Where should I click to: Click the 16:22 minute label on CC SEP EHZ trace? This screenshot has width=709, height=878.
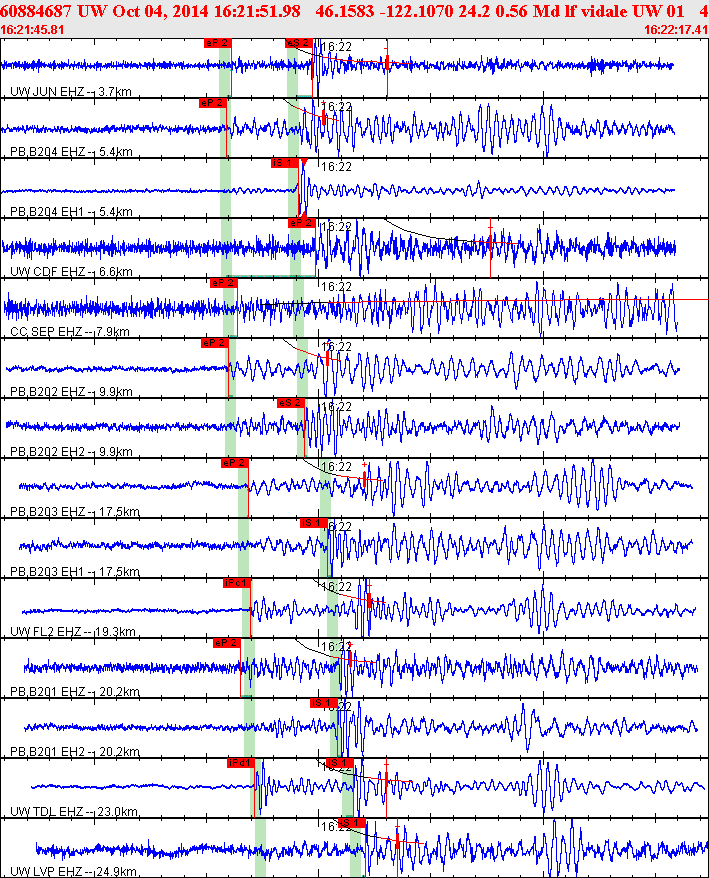pos(337,286)
